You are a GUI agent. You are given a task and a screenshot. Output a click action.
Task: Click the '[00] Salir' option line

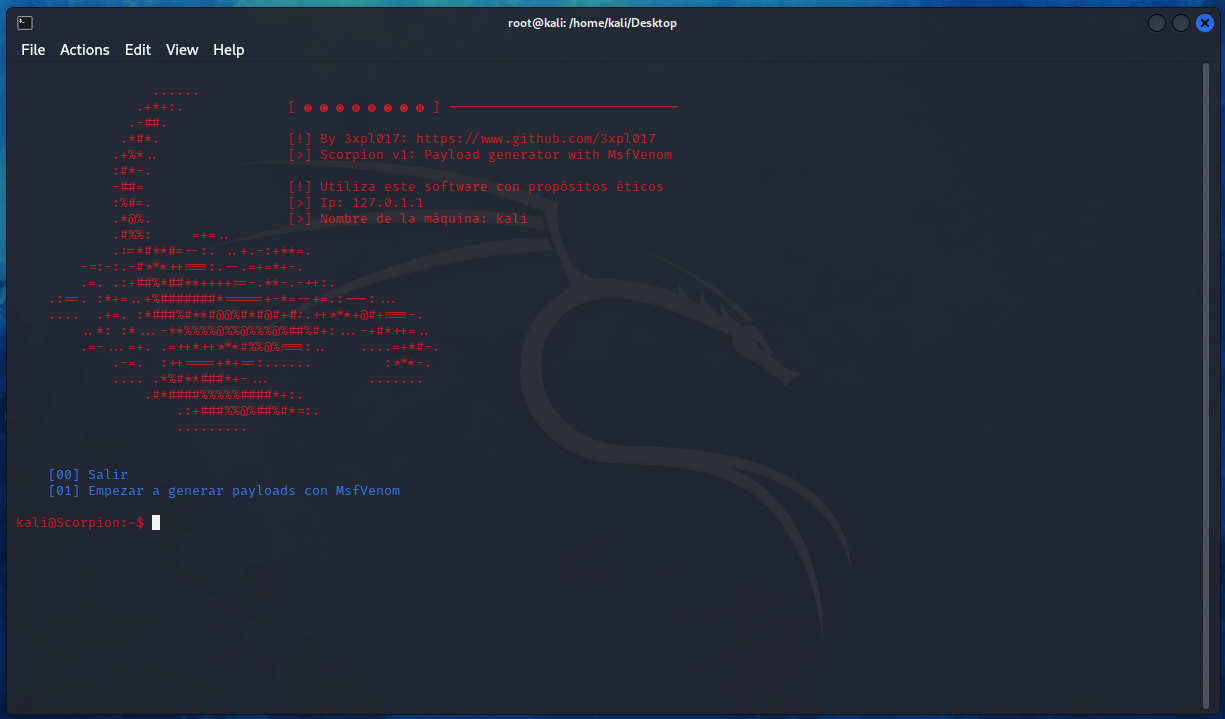(88, 475)
